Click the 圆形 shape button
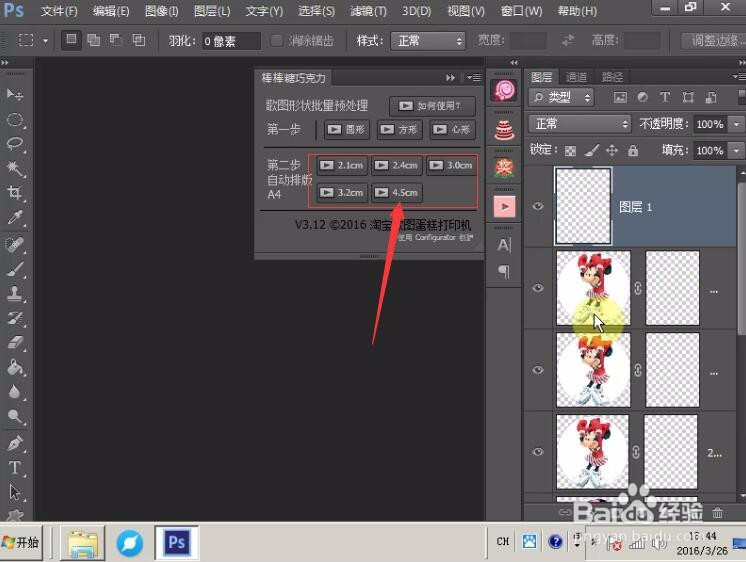This screenshot has height=562, width=746. pyautogui.click(x=347, y=129)
